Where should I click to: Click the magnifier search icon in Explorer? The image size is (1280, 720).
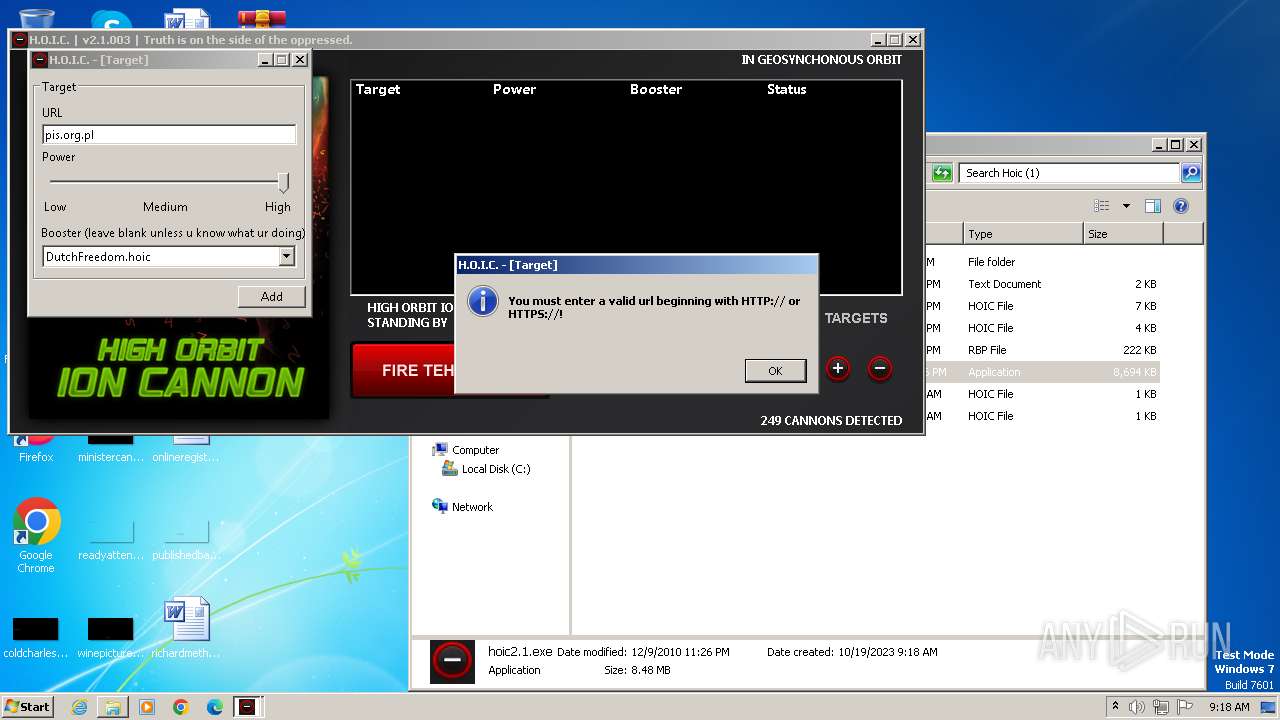pyautogui.click(x=1191, y=173)
